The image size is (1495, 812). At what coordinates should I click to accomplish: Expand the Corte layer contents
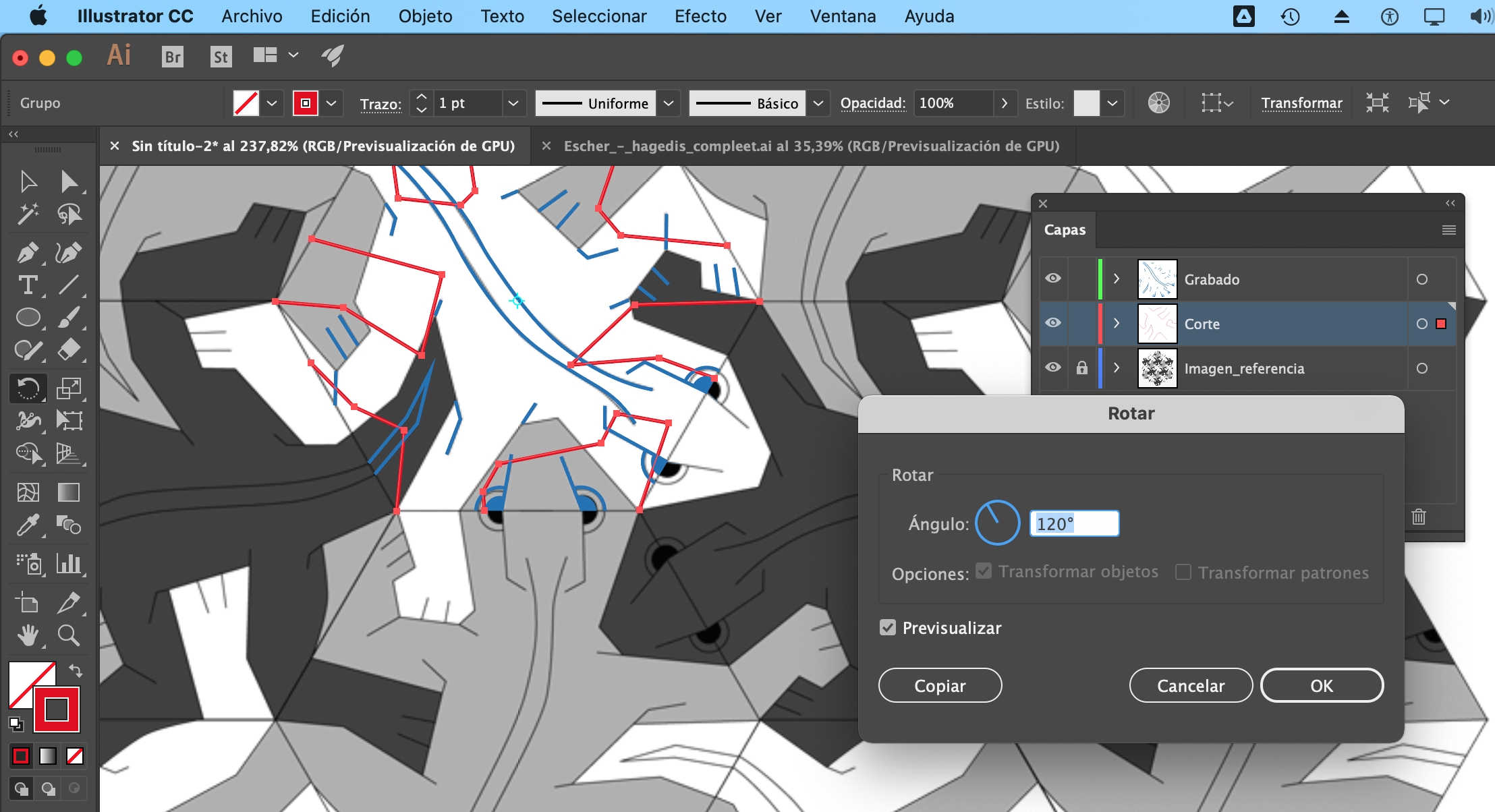click(1117, 323)
